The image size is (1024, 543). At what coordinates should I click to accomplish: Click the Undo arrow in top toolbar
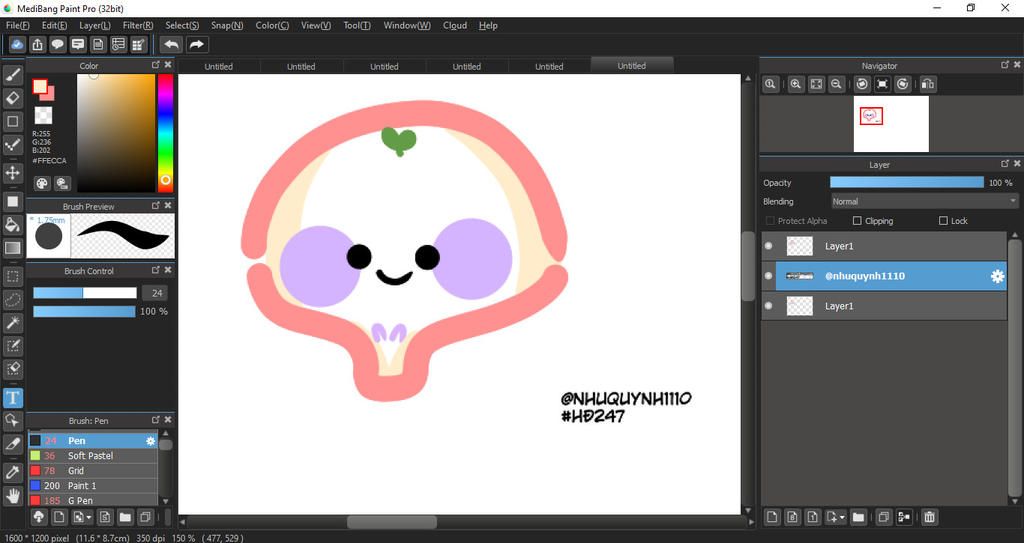(171, 44)
